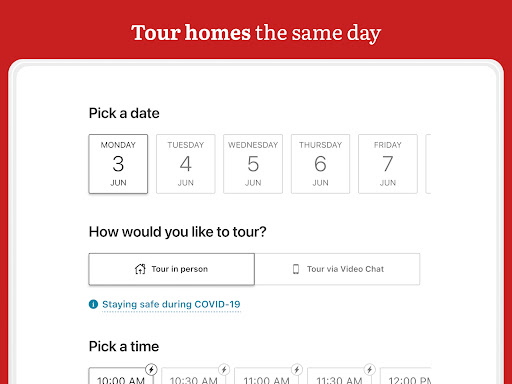Viewport: 512px width, 384px height.
Task: Click the phone icon in Tour via Video Chat
Action: pyautogui.click(x=296, y=269)
